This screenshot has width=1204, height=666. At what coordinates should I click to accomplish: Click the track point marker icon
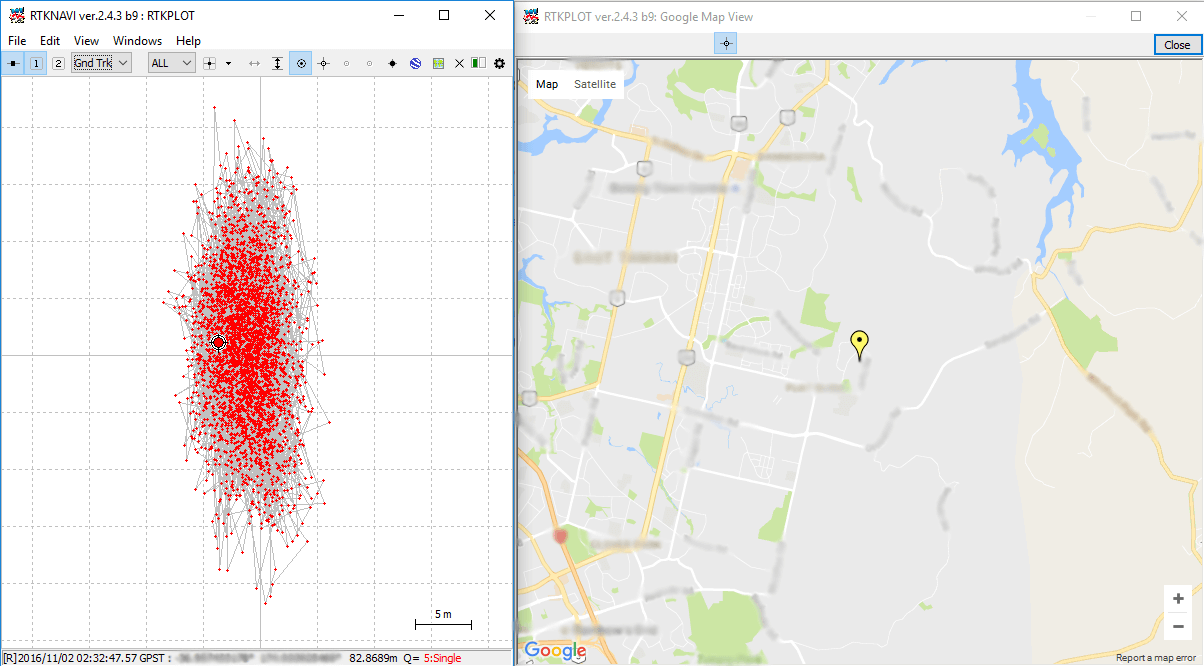click(210, 63)
